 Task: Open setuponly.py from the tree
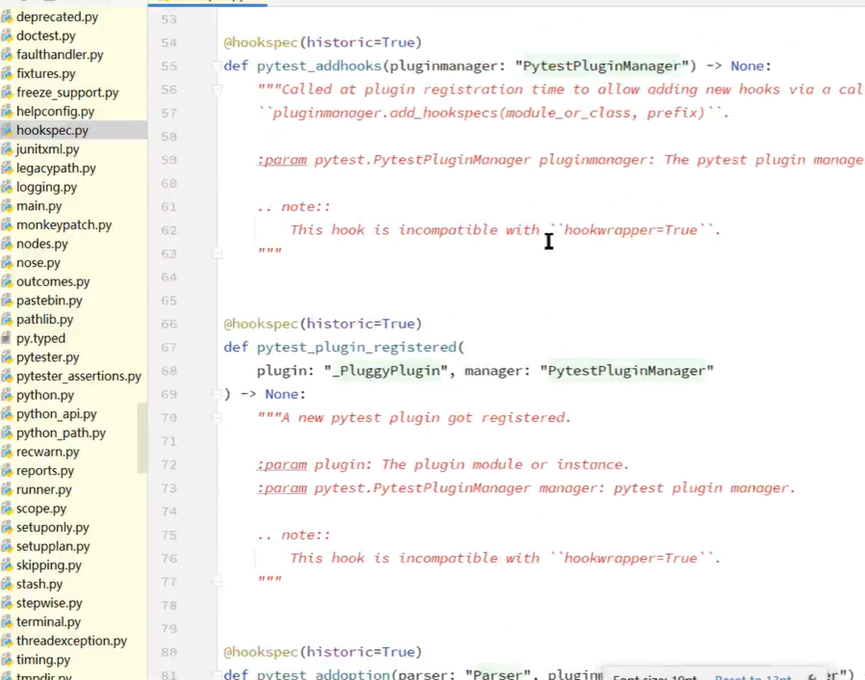(x=52, y=527)
